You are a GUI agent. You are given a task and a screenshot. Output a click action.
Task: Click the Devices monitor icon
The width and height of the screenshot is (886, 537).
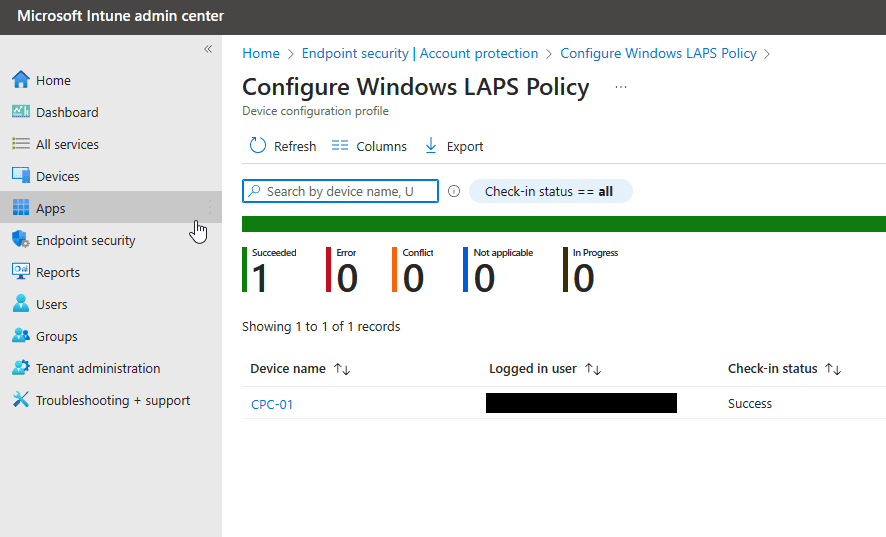click(20, 176)
